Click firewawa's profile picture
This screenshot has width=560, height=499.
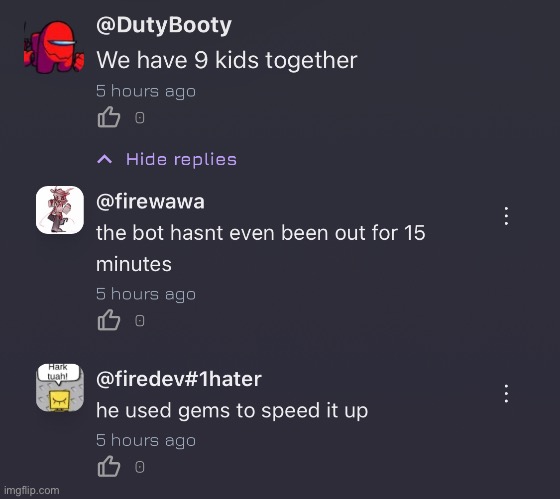pyautogui.click(x=60, y=210)
